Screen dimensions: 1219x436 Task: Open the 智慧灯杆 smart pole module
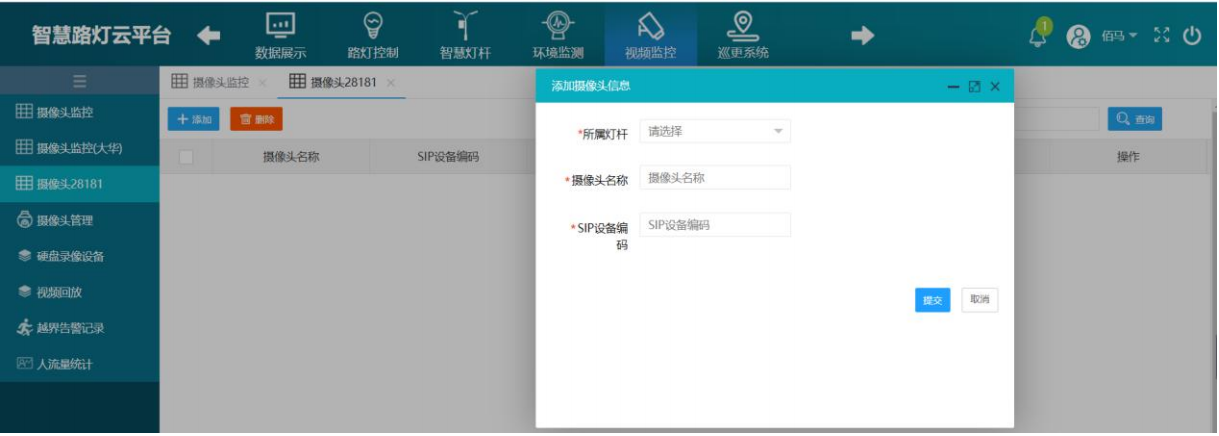coord(459,36)
